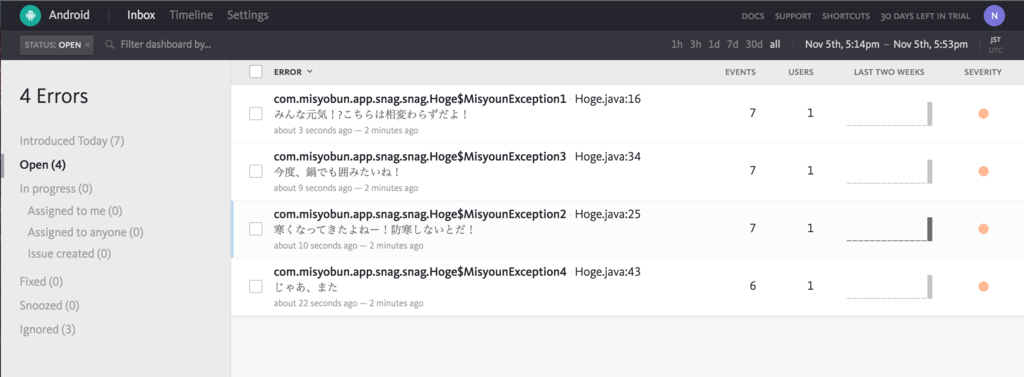Open the ERROR column sort dropdown

(x=293, y=72)
